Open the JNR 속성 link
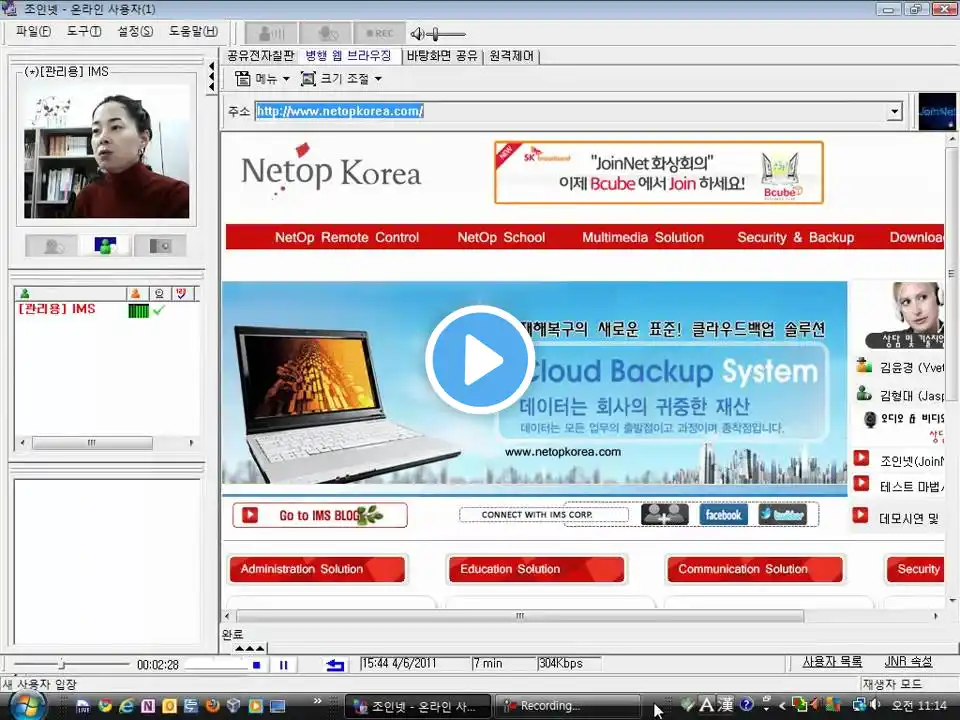Image resolution: width=960 pixels, height=720 pixels. click(x=908, y=662)
